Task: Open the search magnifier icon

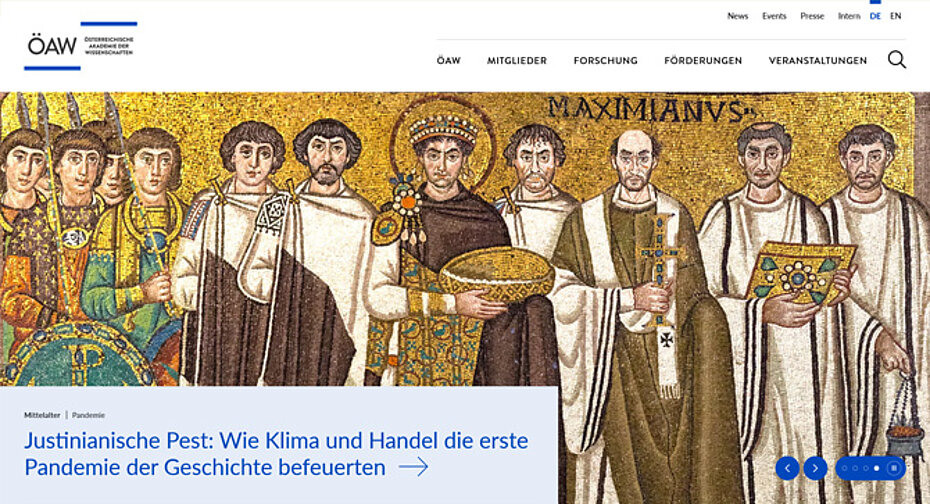Action: pyautogui.click(x=897, y=59)
